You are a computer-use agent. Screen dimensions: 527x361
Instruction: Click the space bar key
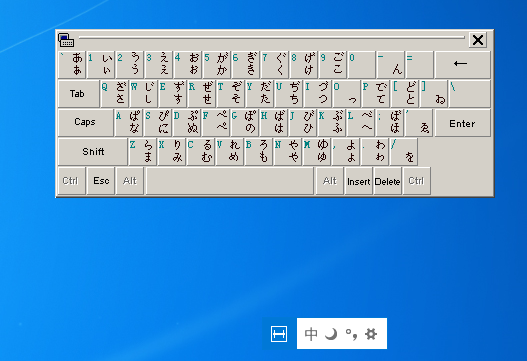(x=230, y=181)
